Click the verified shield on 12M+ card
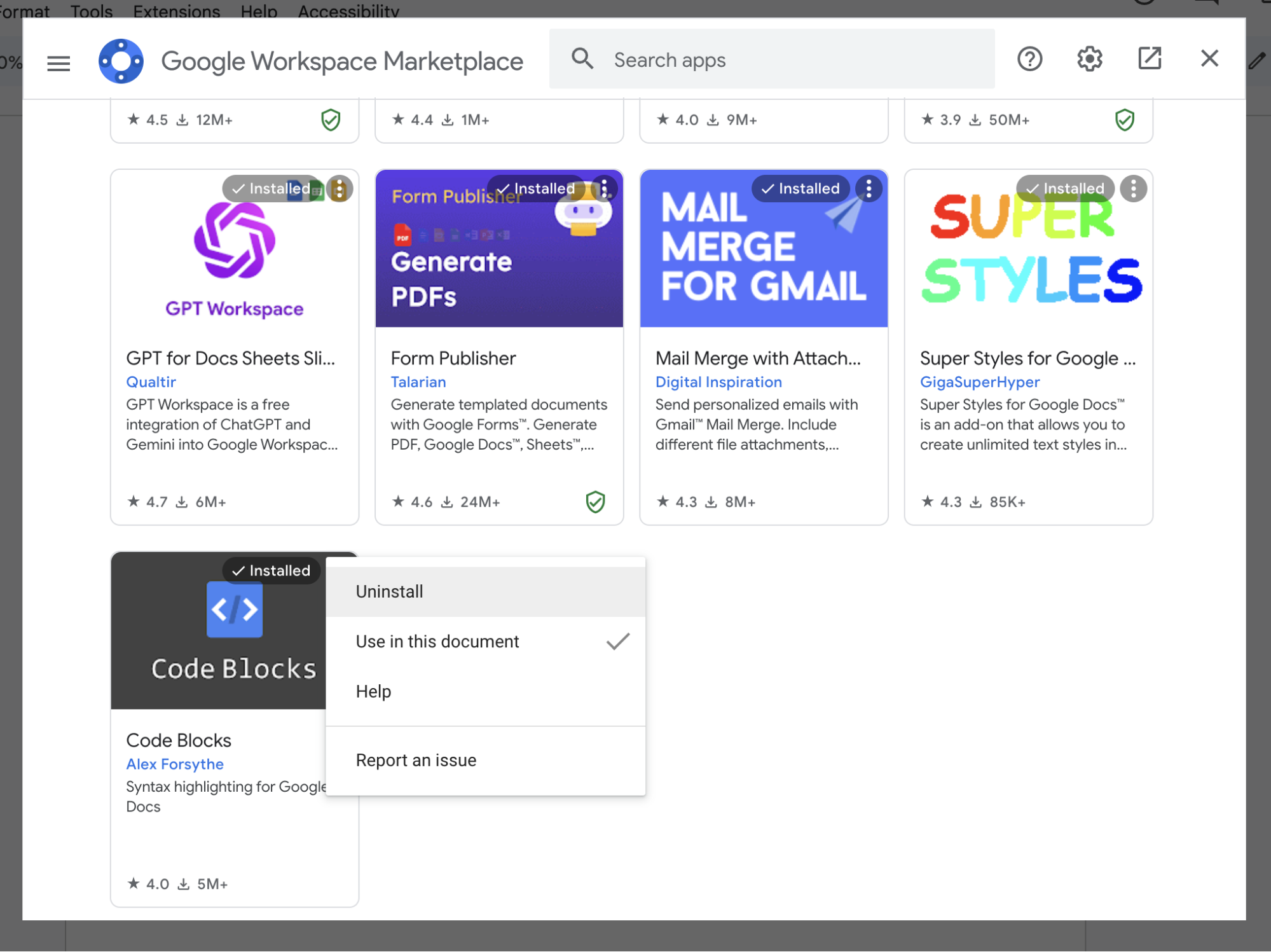 [x=331, y=120]
